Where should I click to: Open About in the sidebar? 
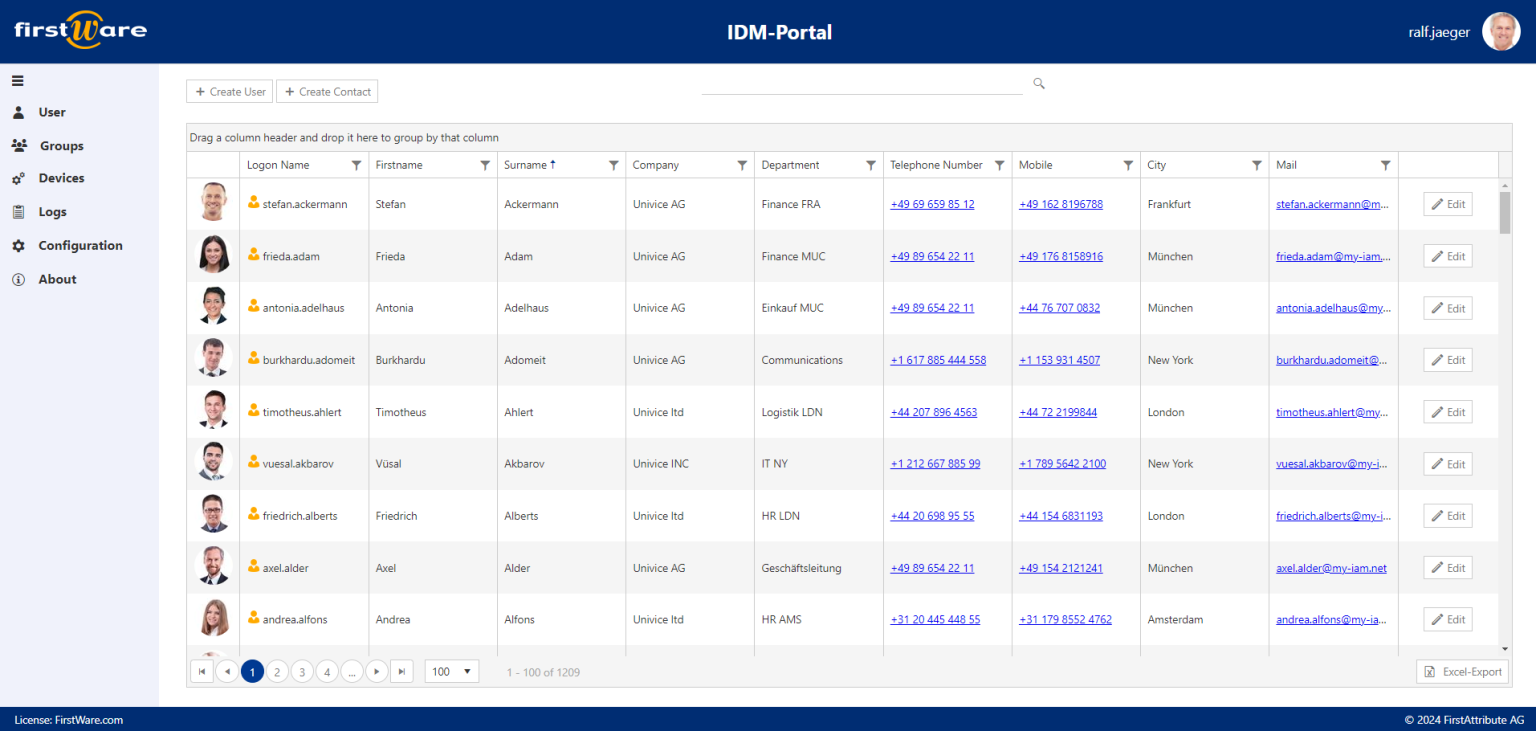coord(57,280)
